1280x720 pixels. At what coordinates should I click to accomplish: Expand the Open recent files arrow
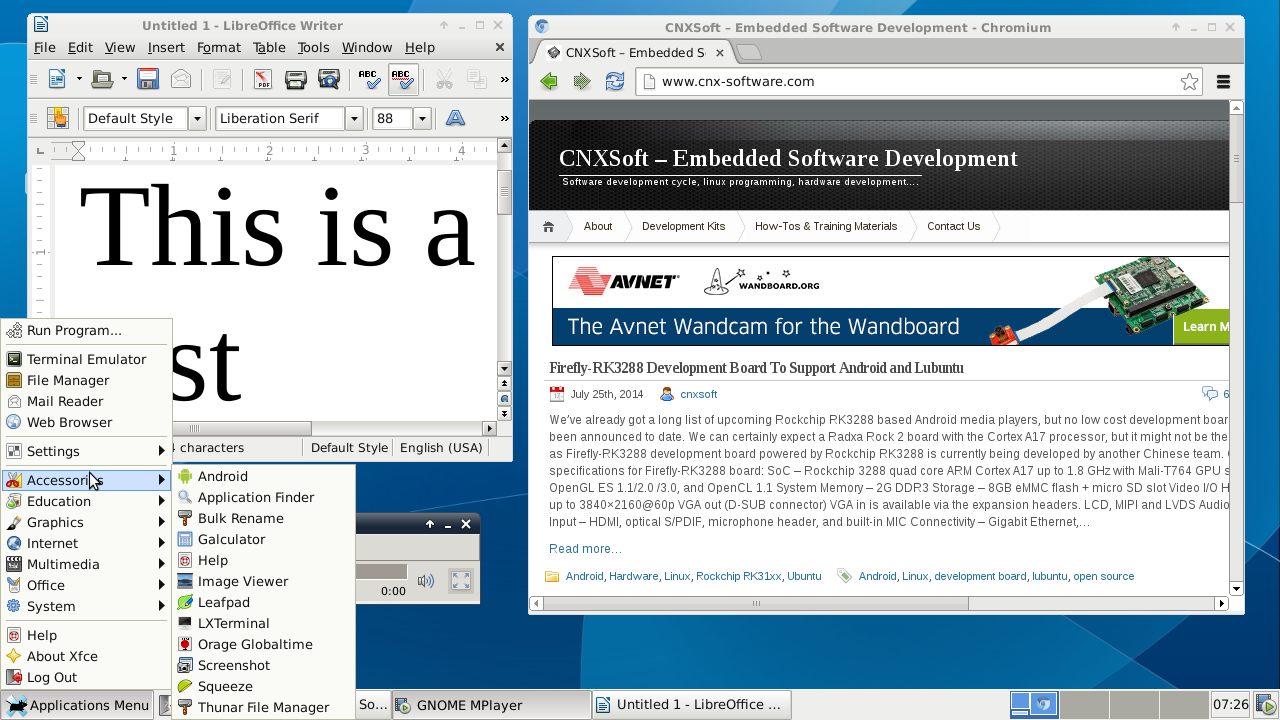tap(124, 78)
